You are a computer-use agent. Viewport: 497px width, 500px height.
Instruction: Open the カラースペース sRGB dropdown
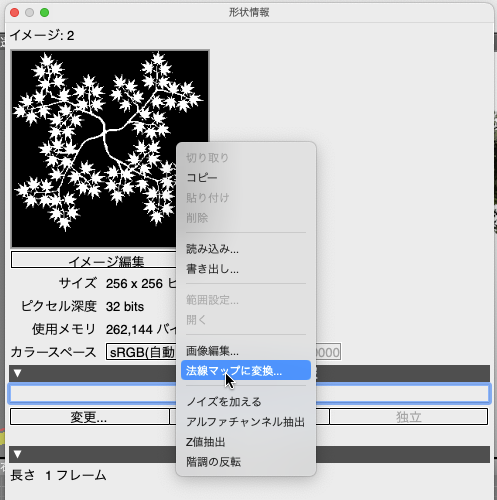[x=141, y=352]
